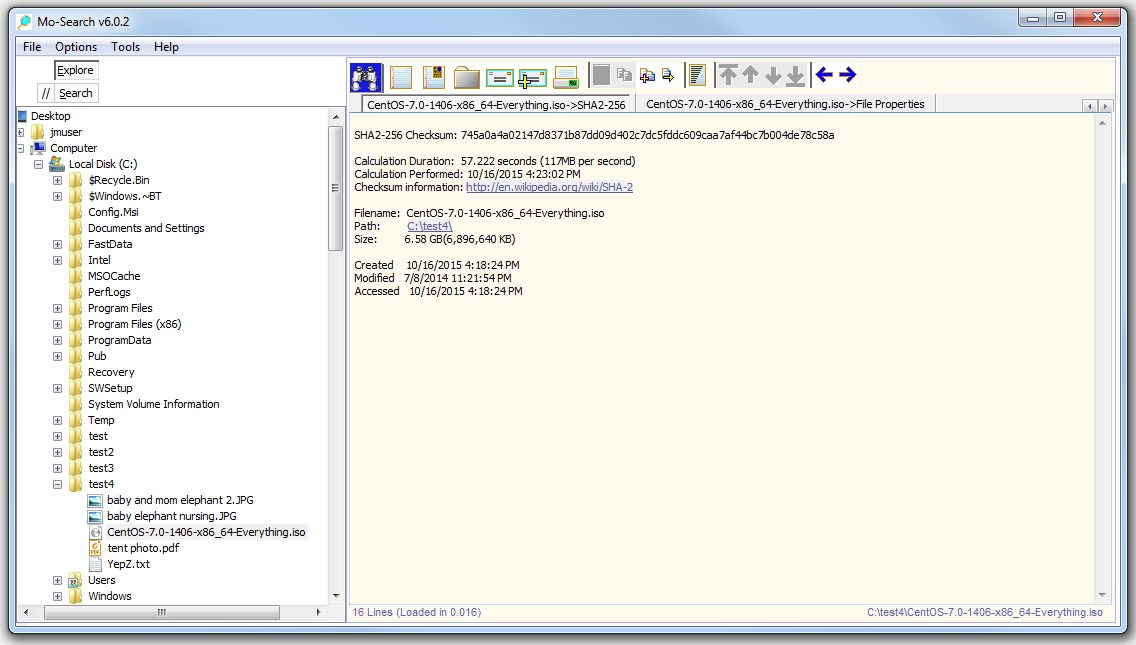Click the gray jump-to-bottom arrow icon
Image resolution: width=1136 pixels, height=645 pixels.
[795, 75]
